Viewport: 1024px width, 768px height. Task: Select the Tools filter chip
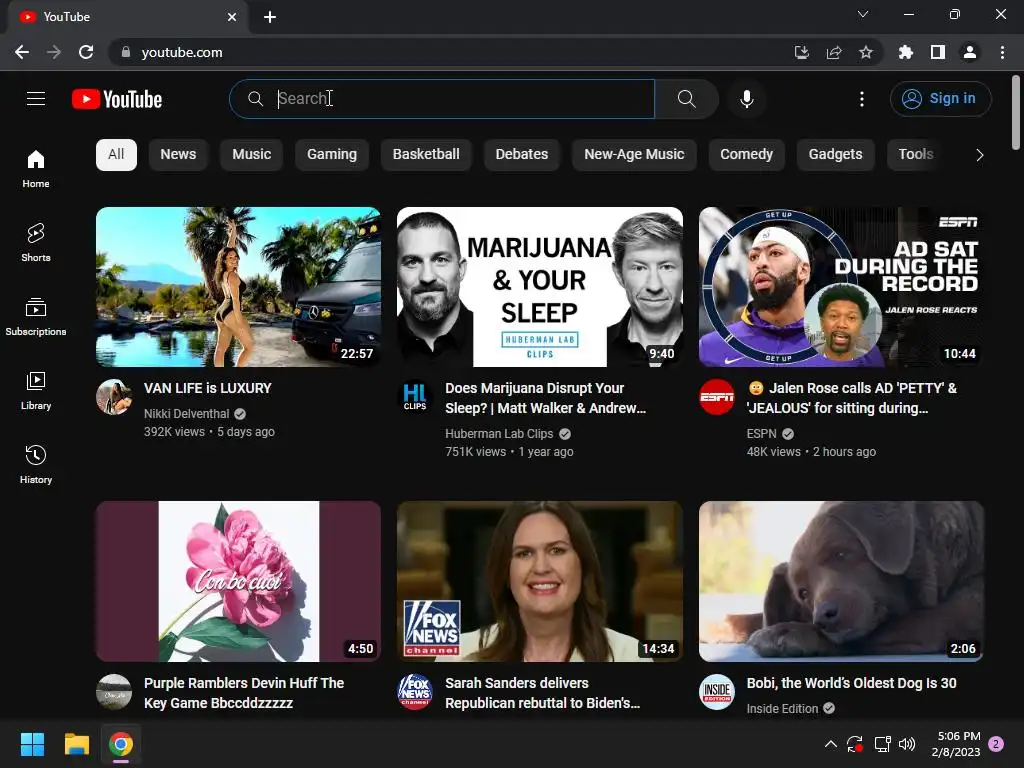(916, 155)
